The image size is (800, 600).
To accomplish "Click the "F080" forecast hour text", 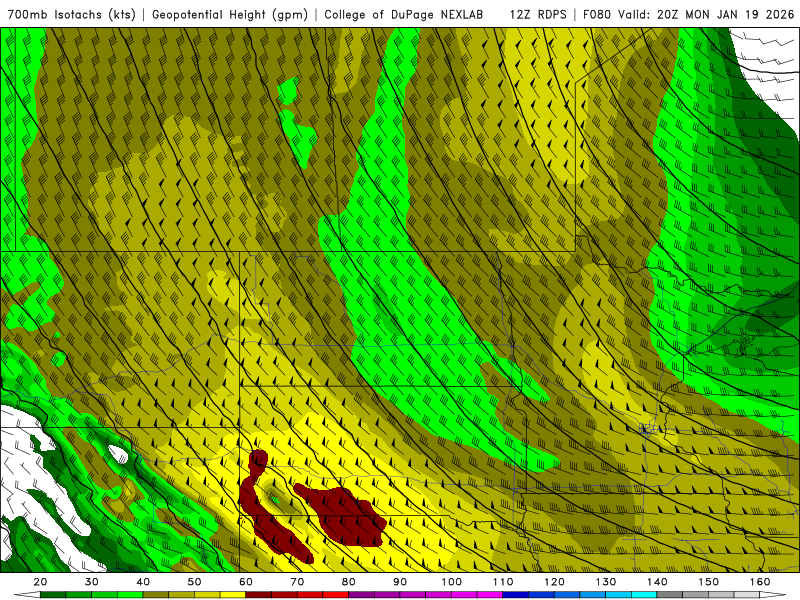I will tap(597, 14).
